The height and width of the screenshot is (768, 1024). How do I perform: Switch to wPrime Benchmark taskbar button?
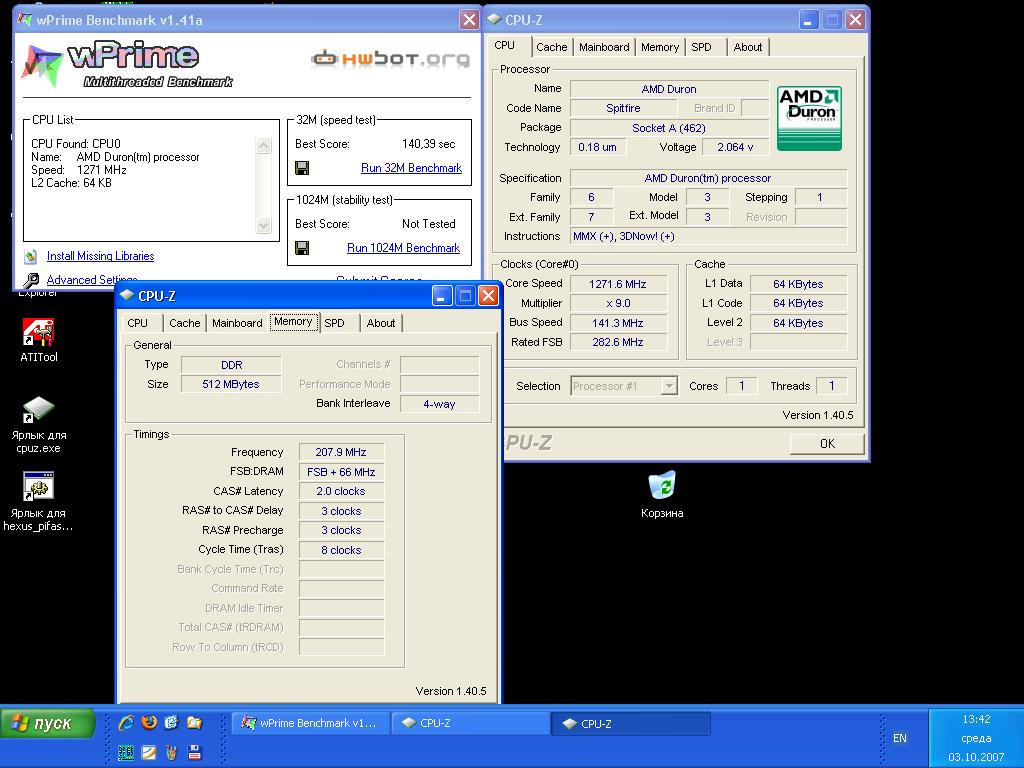[310, 723]
